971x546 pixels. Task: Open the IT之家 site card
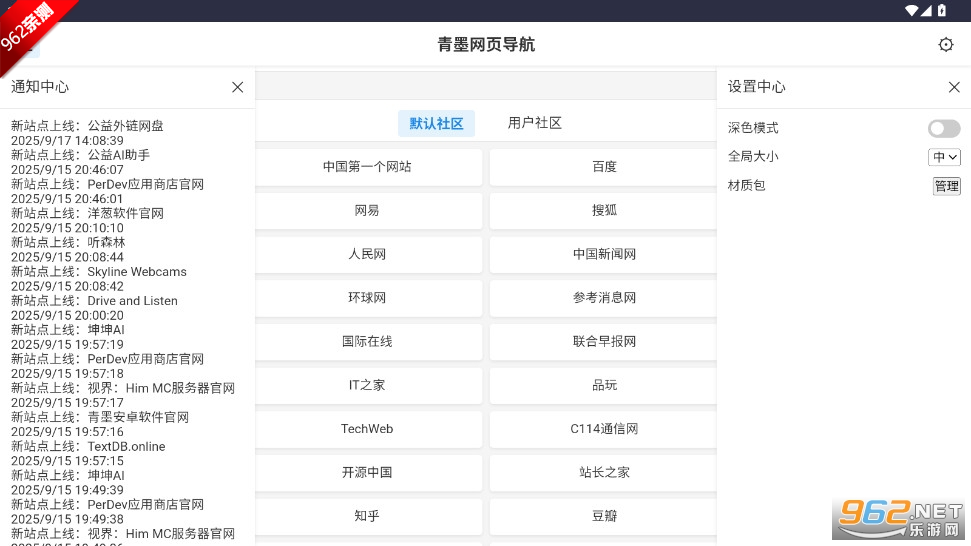click(x=368, y=385)
